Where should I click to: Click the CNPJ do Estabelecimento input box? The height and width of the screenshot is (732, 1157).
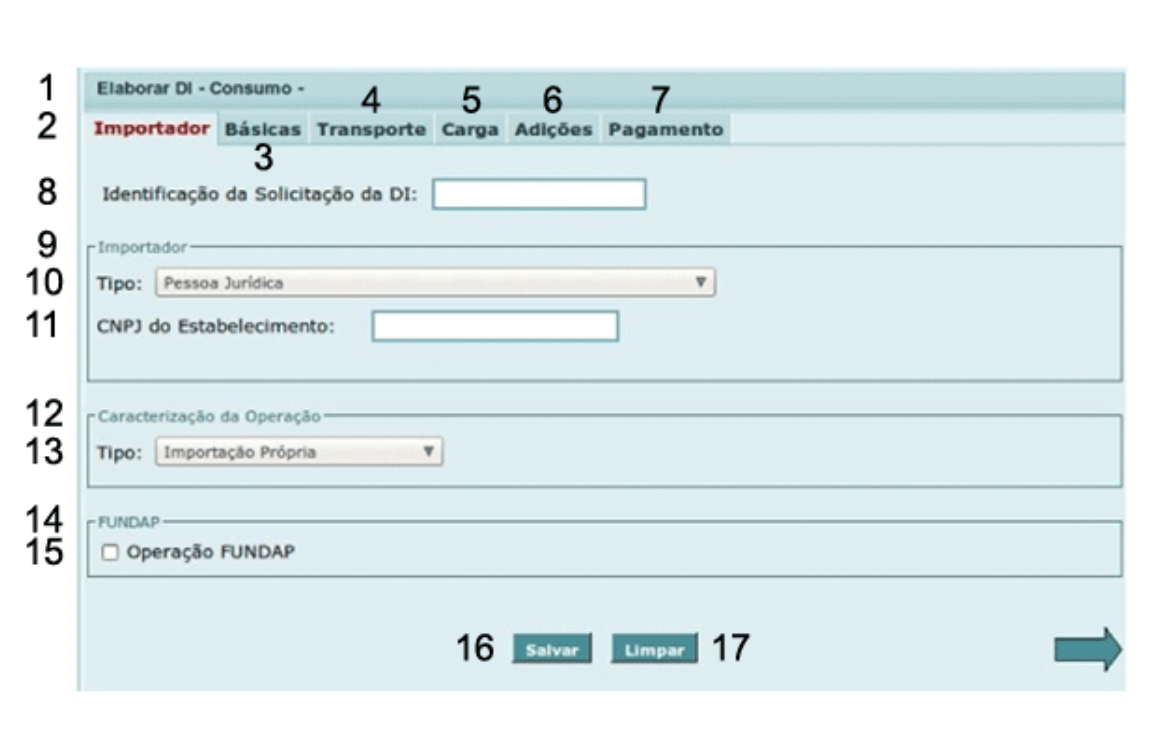point(495,327)
